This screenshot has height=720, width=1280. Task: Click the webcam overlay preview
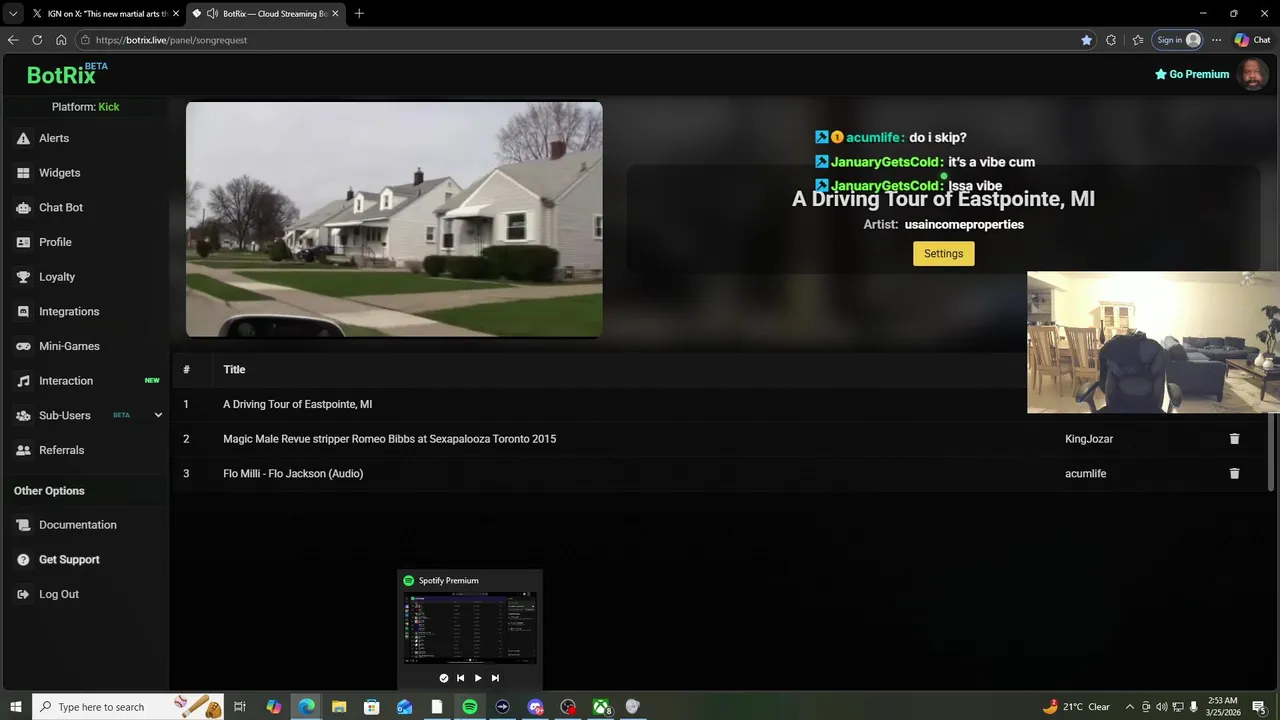1153,342
